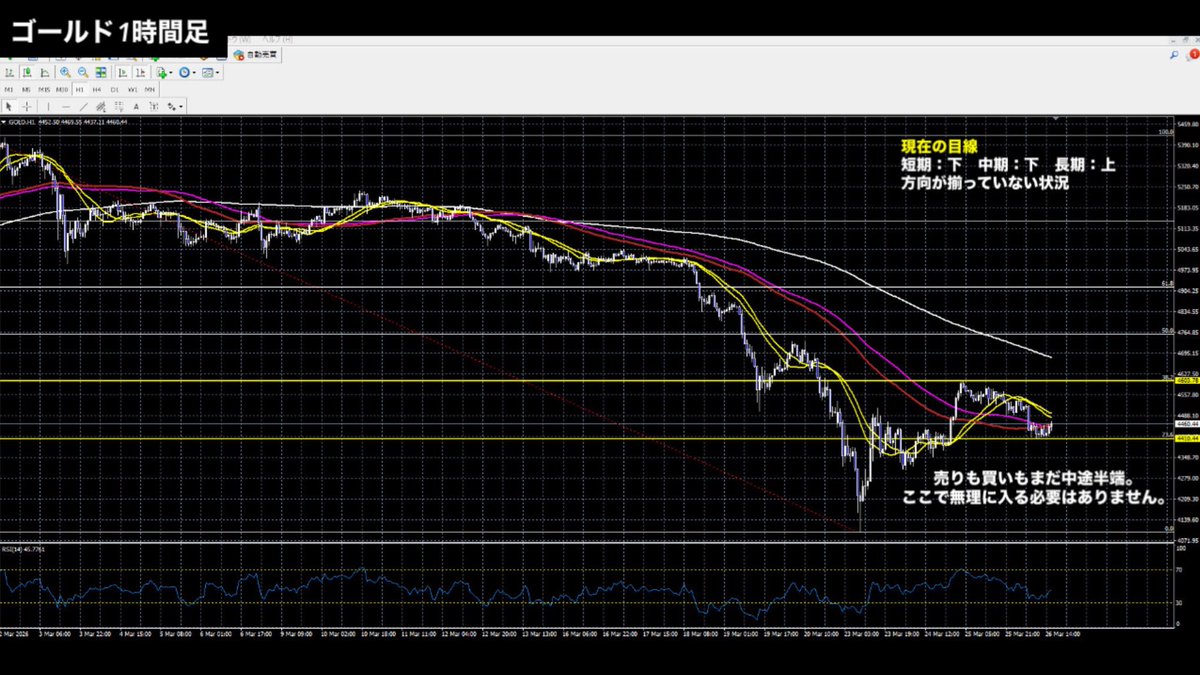Tile chart windows using the toolbar icon
The image size is (1200, 675).
coord(101,73)
